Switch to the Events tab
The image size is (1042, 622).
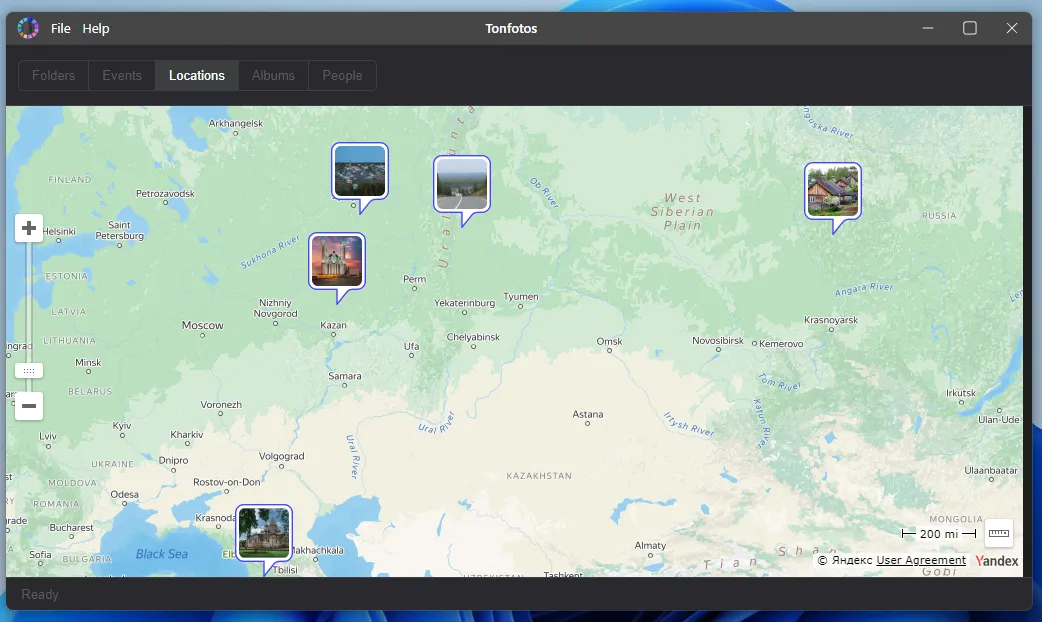pyautogui.click(x=122, y=76)
